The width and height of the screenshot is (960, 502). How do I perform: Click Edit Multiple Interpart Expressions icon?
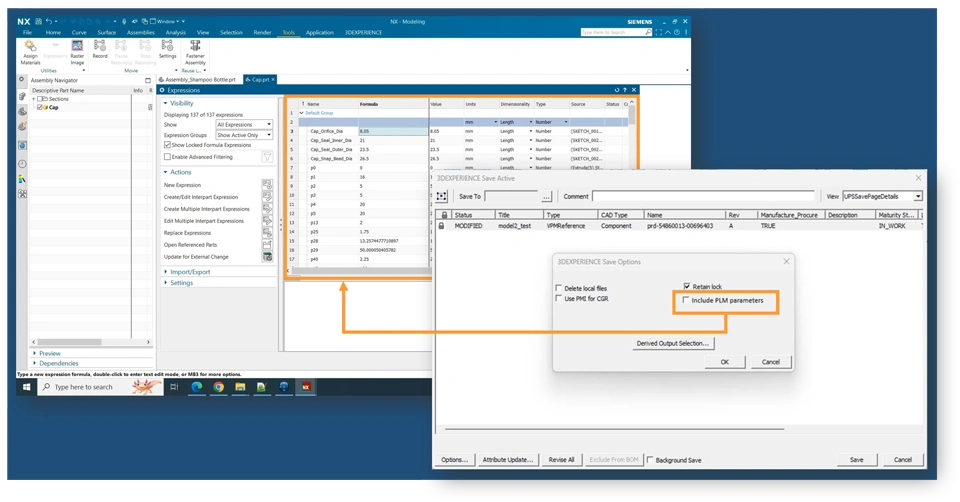coord(267,221)
